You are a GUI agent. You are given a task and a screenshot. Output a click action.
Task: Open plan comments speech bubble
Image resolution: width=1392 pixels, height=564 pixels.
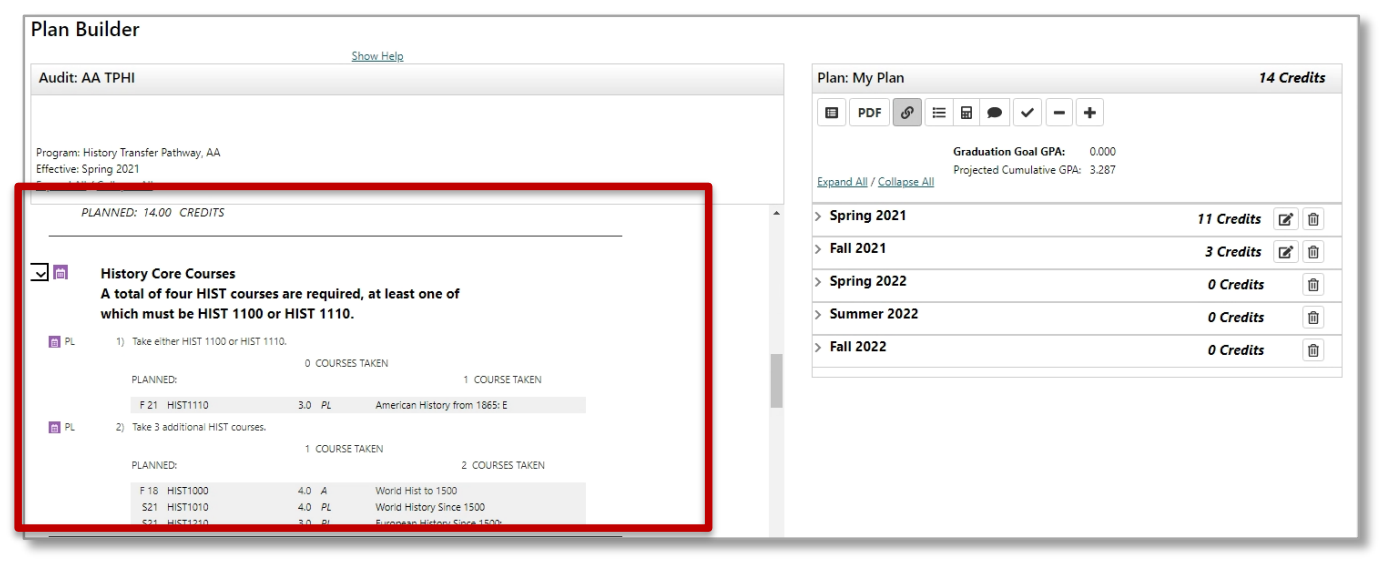(994, 113)
